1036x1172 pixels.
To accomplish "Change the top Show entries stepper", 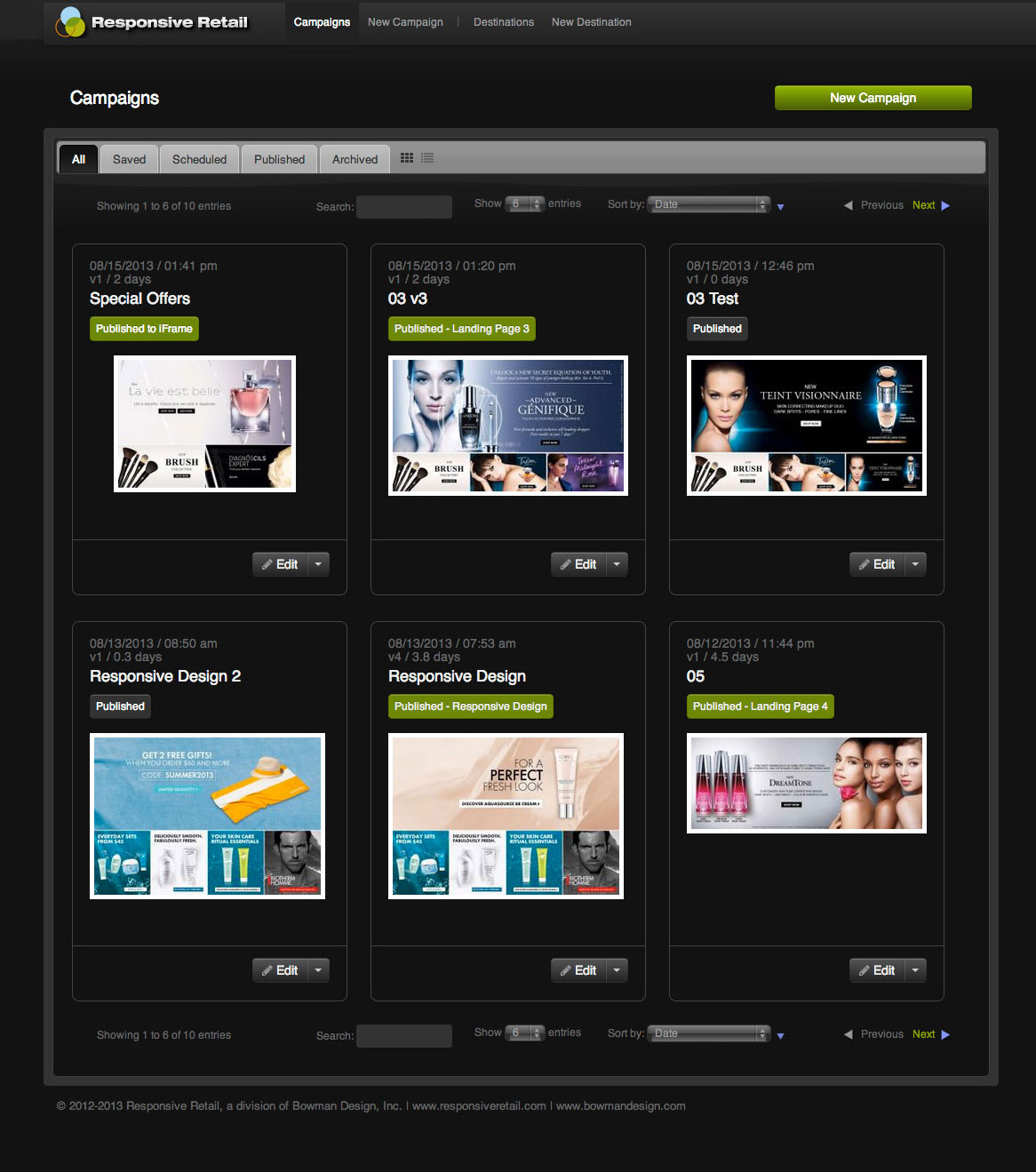I will (x=524, y=203).
